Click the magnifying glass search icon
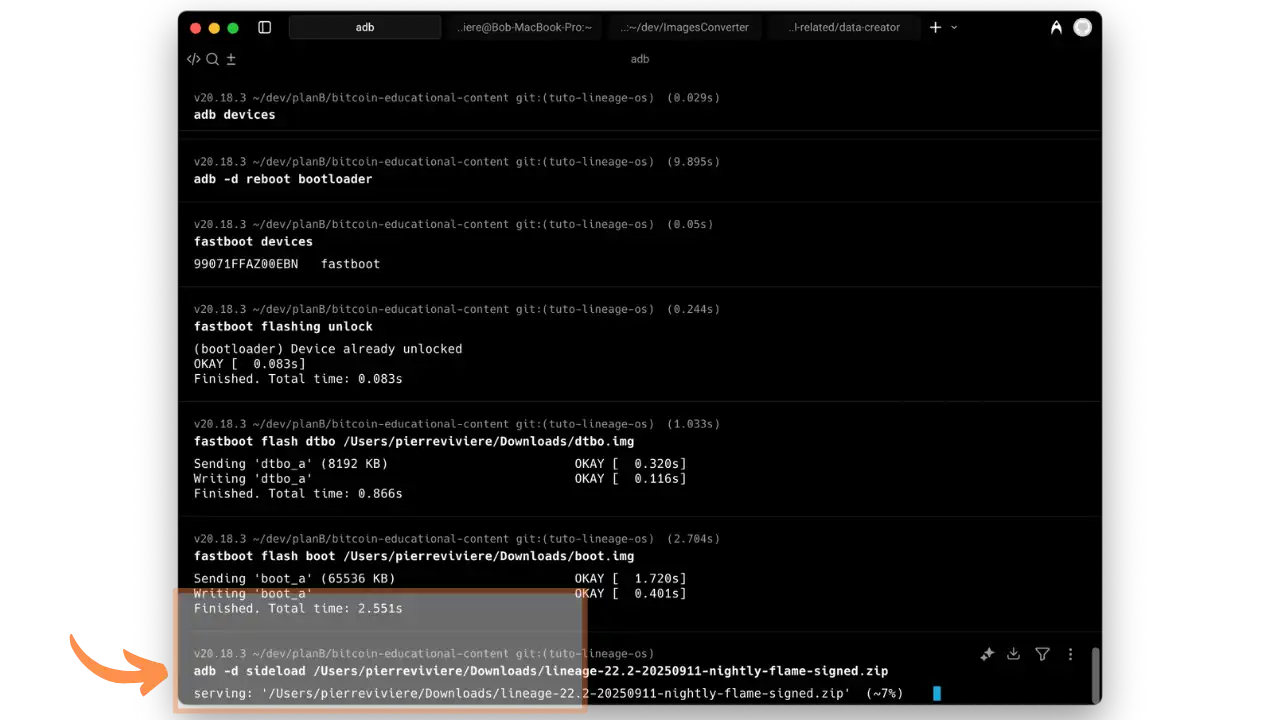1280x720 pixels. pos(212,59)
